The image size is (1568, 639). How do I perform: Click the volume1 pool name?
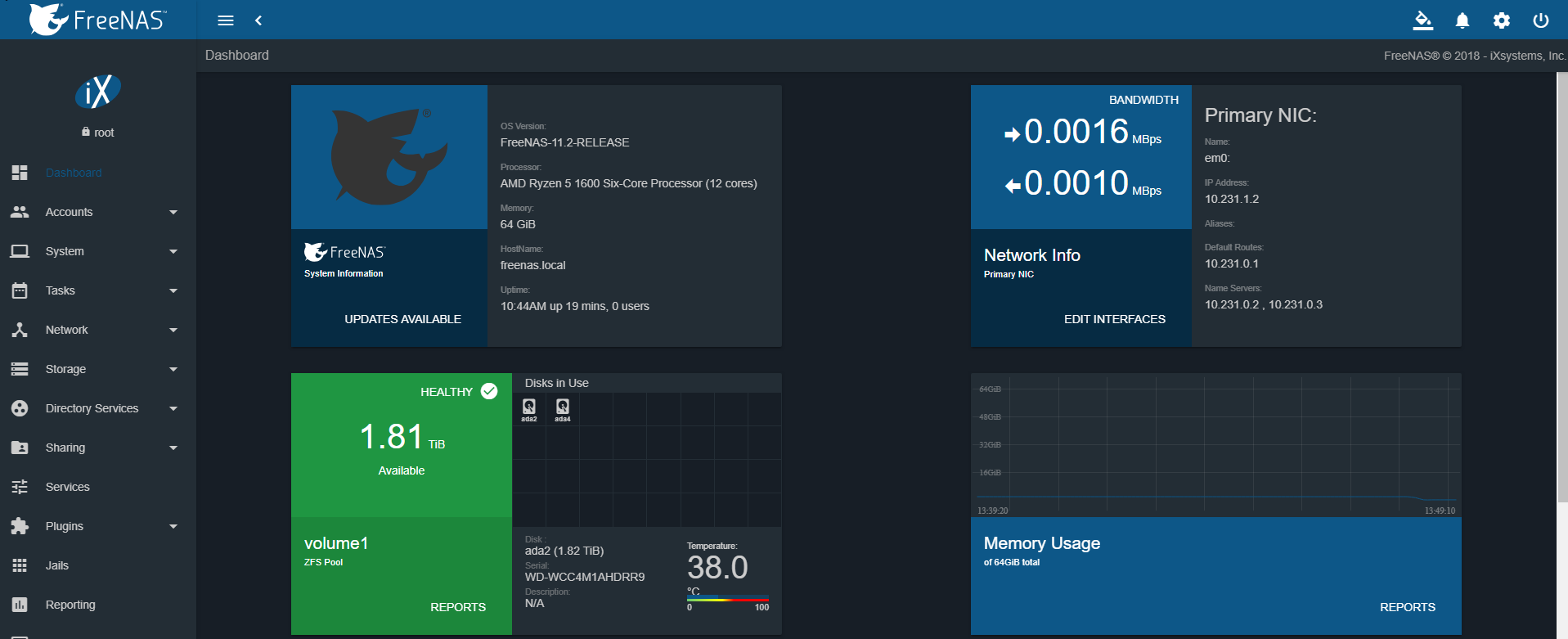(x=336, y=543)
